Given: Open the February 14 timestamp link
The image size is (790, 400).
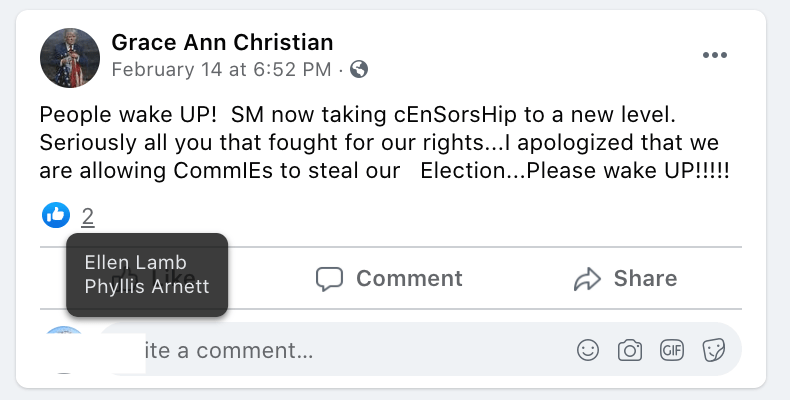Looking at the screenshot, I should (x=221, y=70).
